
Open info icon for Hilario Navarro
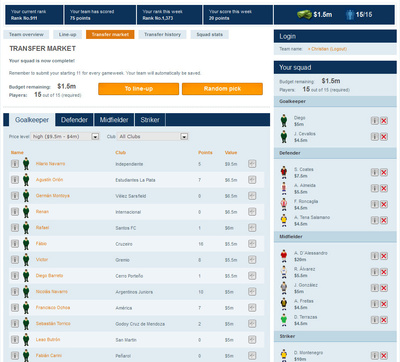(x=15, y=164)
